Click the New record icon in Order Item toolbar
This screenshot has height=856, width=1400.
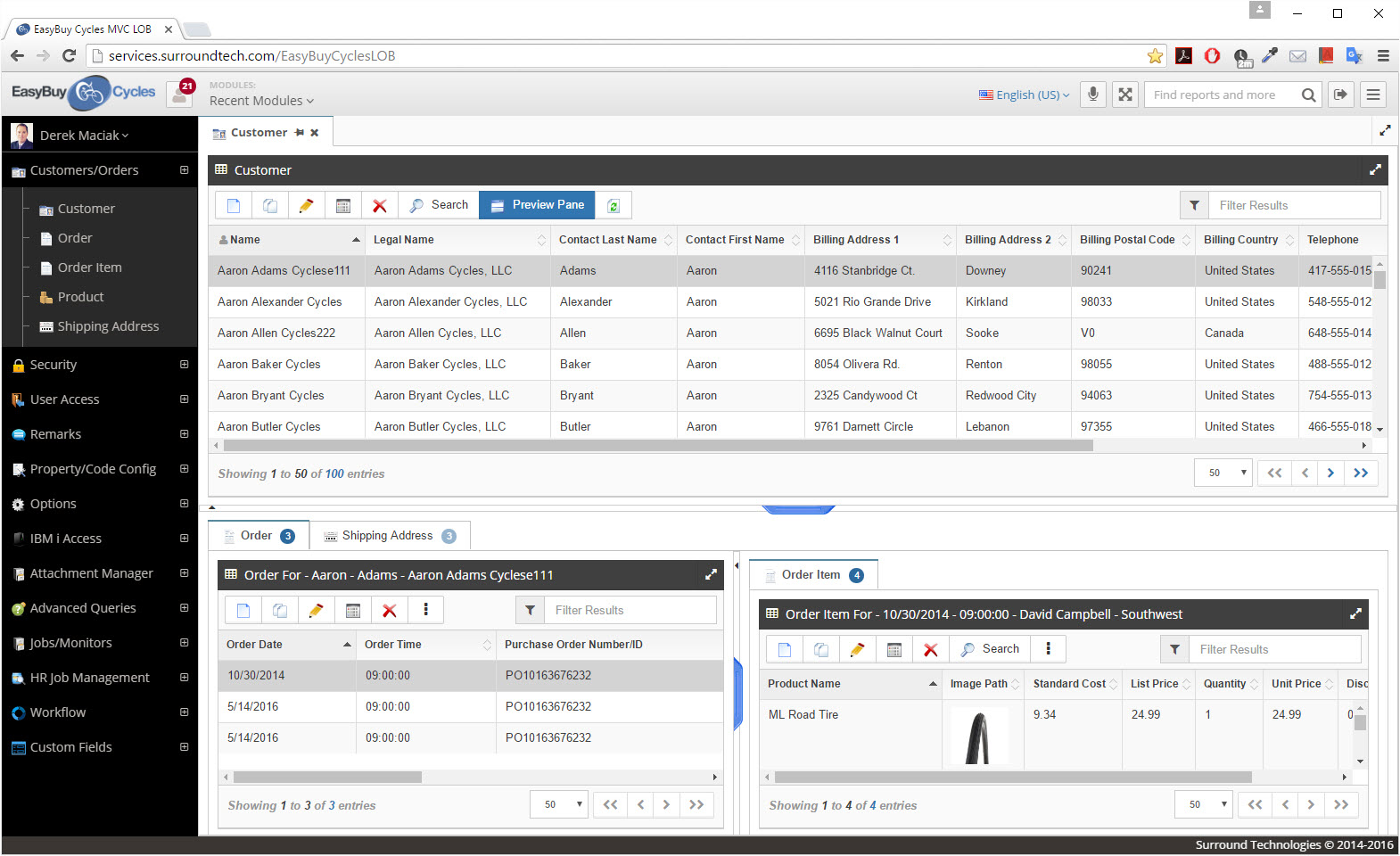785,649
